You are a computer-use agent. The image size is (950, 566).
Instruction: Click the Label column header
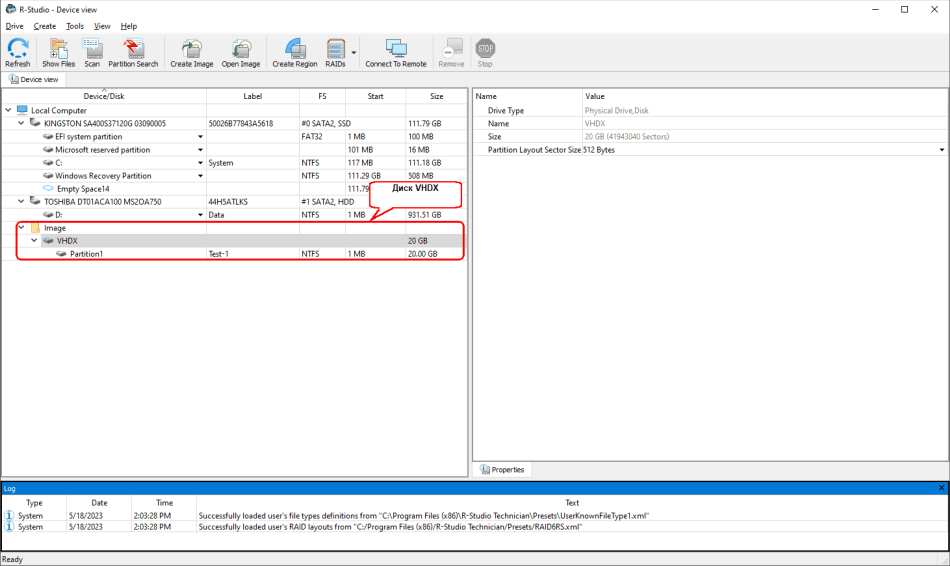253,96
